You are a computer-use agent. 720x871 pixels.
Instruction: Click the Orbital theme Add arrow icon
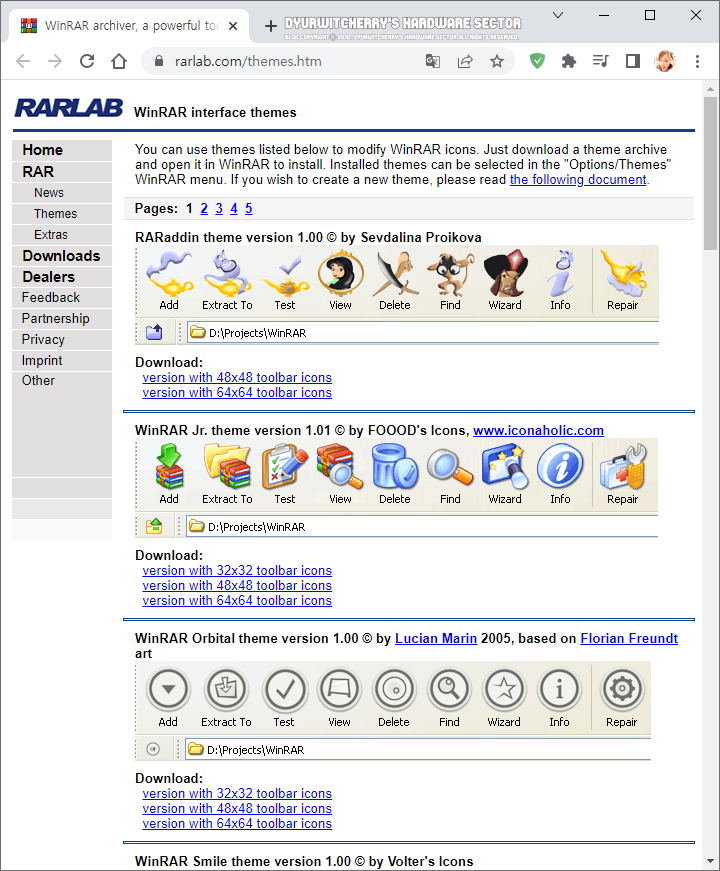pos(168,689)
